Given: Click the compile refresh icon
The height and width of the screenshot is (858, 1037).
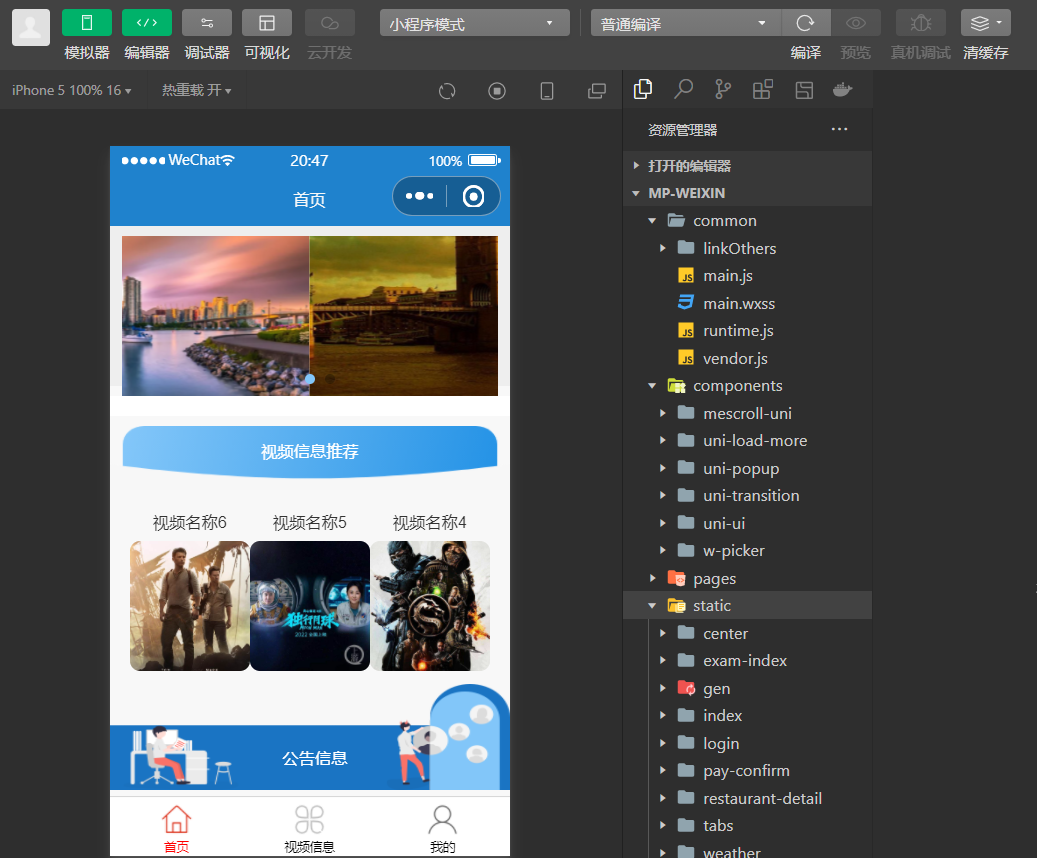Looking at the screenshot, I should [806, 23].
